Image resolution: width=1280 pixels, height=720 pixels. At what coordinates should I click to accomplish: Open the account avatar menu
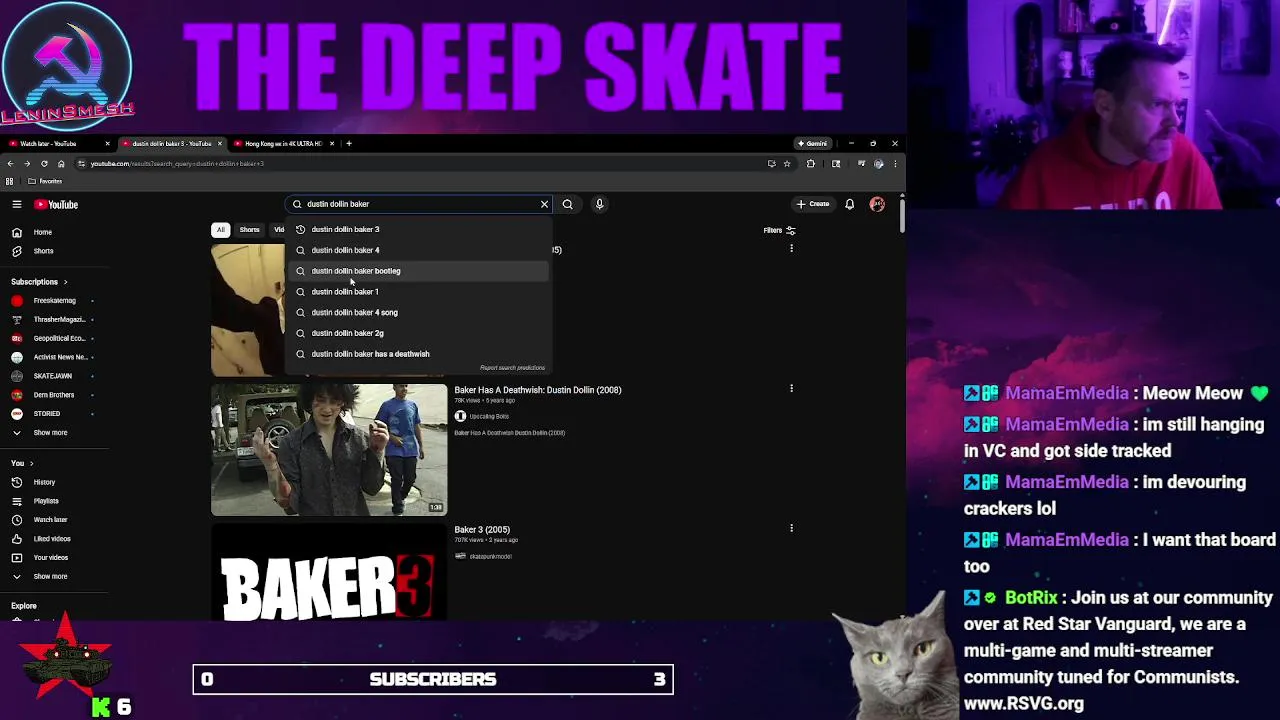(877, 204)
